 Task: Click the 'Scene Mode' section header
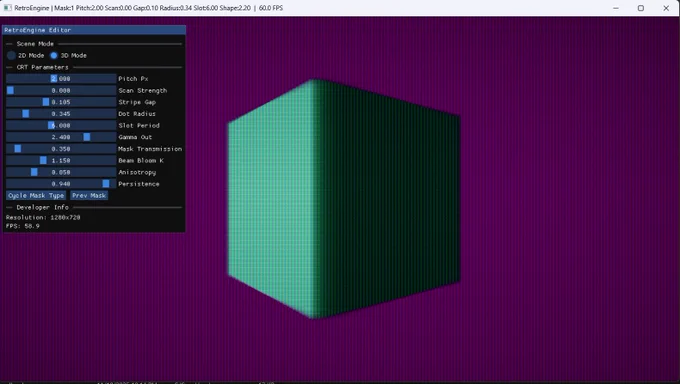pyautogui.click(x=35, y=44)
